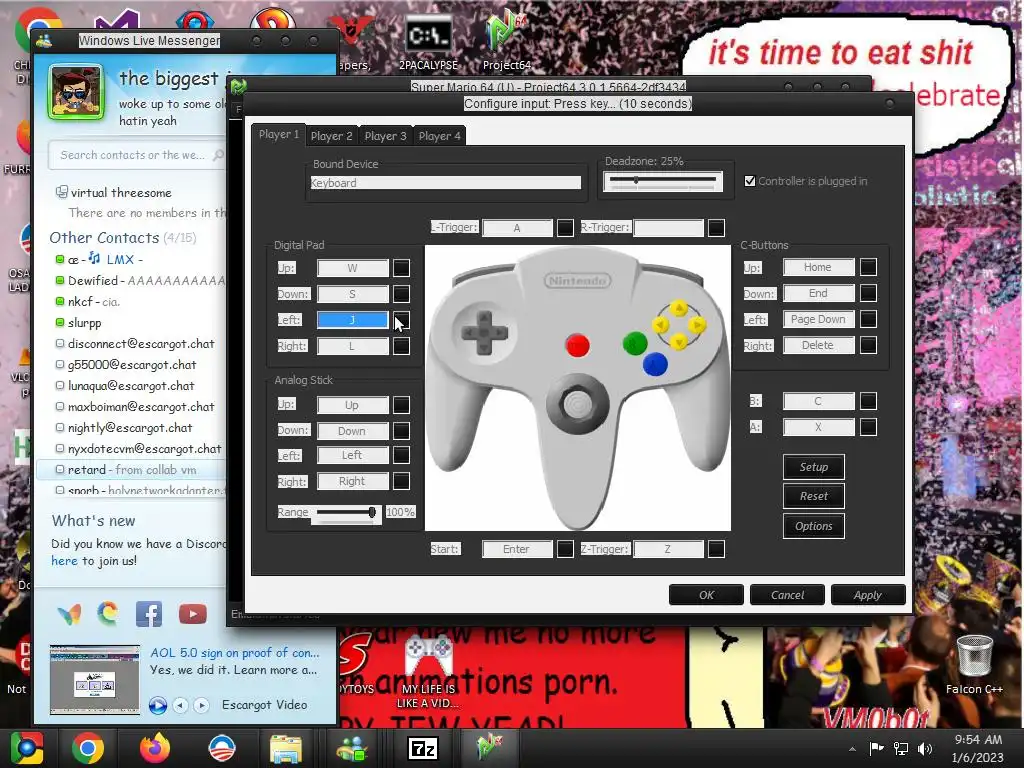
Task: Open AOL 5.0 sign on proof link
Action: [234, 653]
